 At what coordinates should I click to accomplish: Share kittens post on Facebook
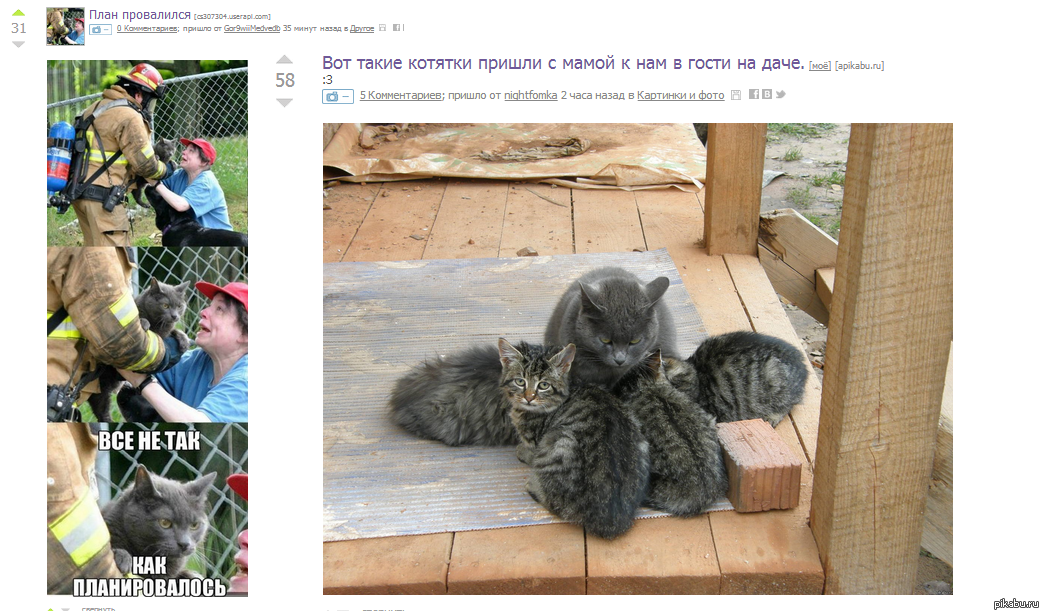[x=753, y=94]
